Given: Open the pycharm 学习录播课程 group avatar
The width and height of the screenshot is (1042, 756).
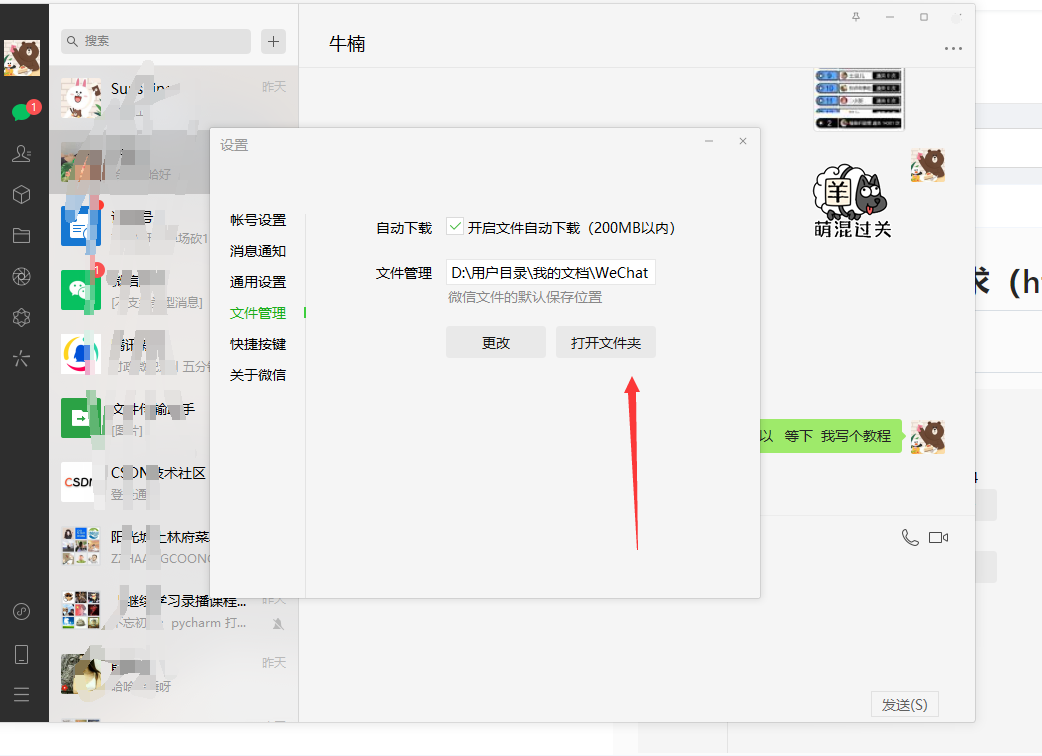Looking at the screenshot, I should 80,610.
